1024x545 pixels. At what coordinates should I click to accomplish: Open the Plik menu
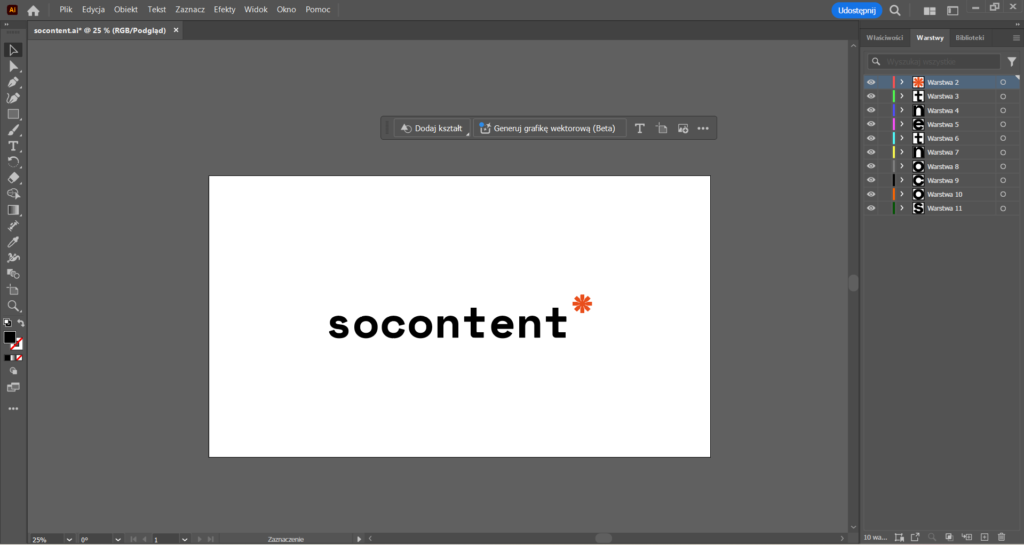65,10
